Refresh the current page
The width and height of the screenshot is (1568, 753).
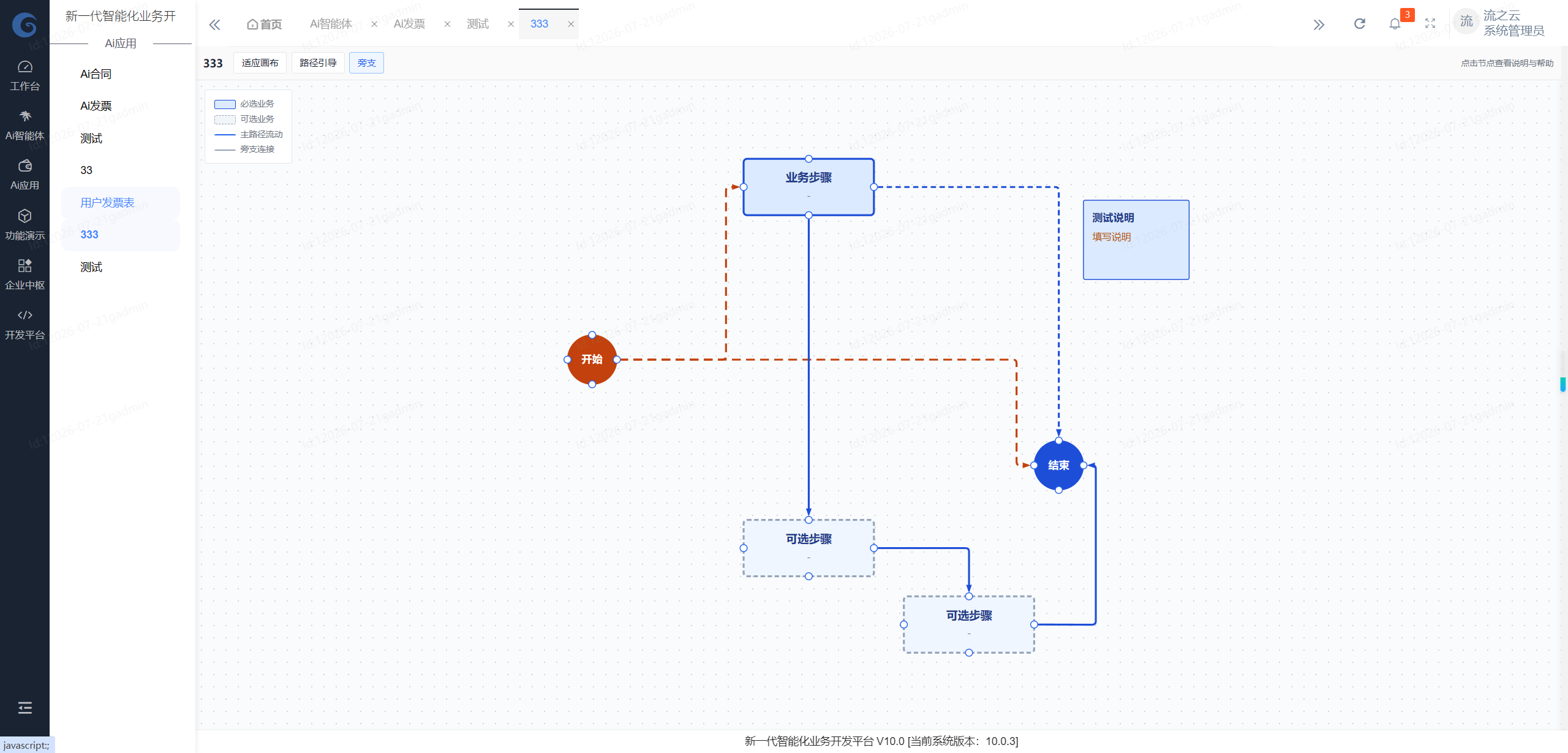click(1360, 24)
